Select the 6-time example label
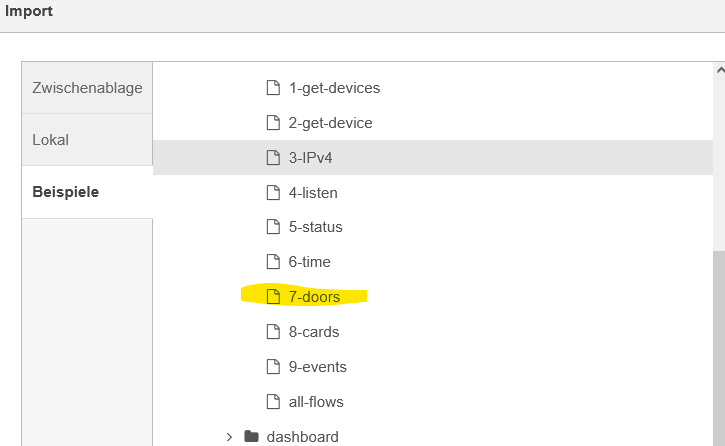Viewport: 725px width, 446px height. pos(309,262)
